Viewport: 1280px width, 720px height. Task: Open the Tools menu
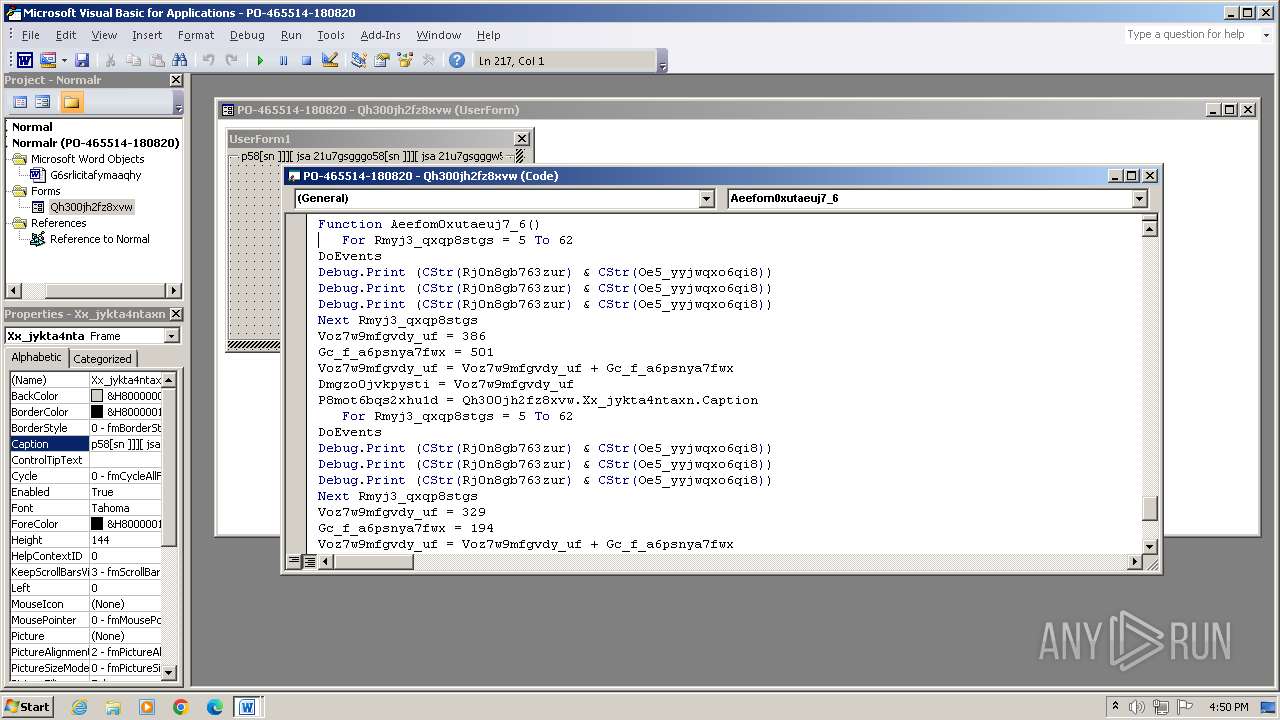pos(331,35)
